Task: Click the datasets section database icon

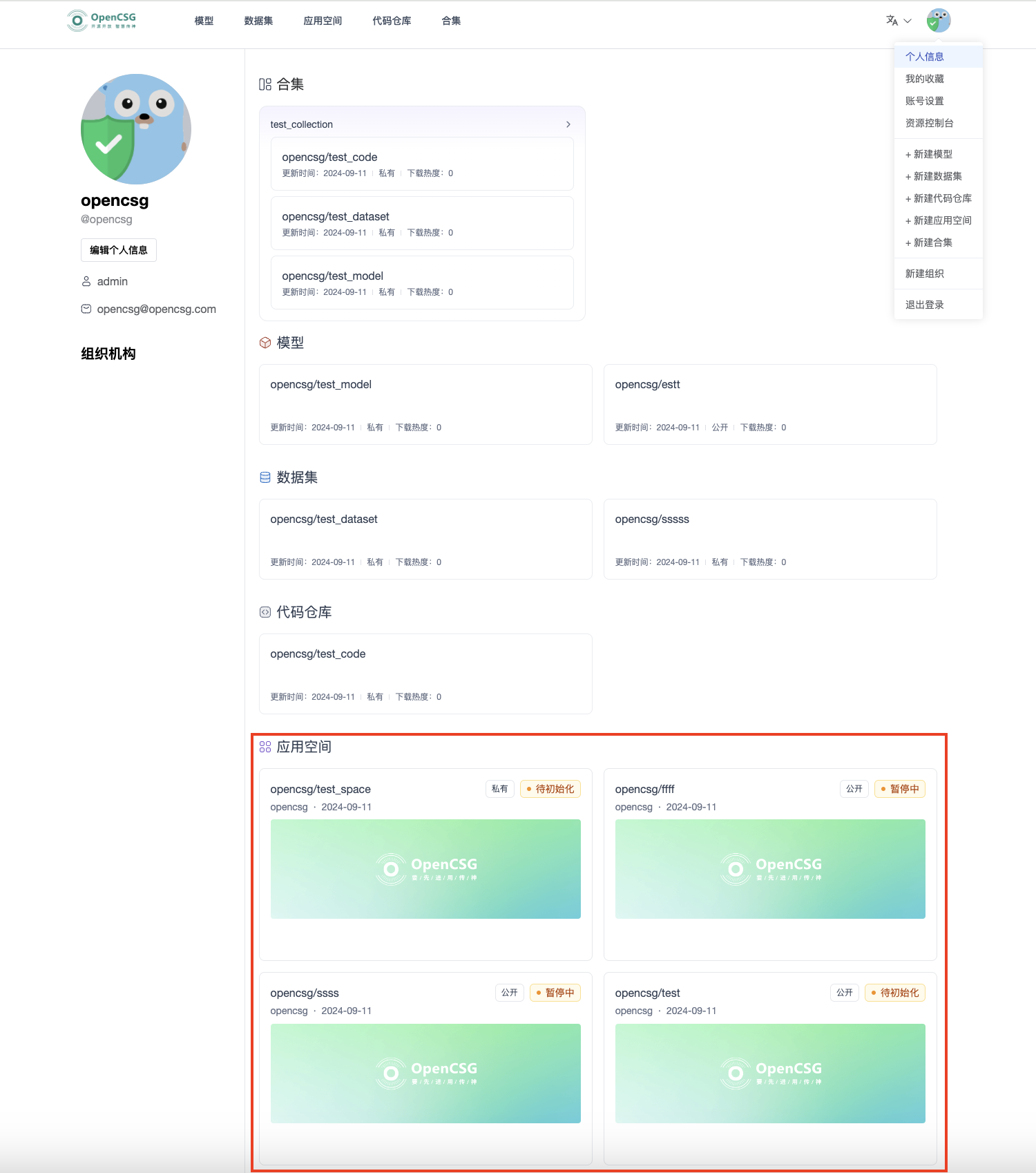Action: [265, 477]
